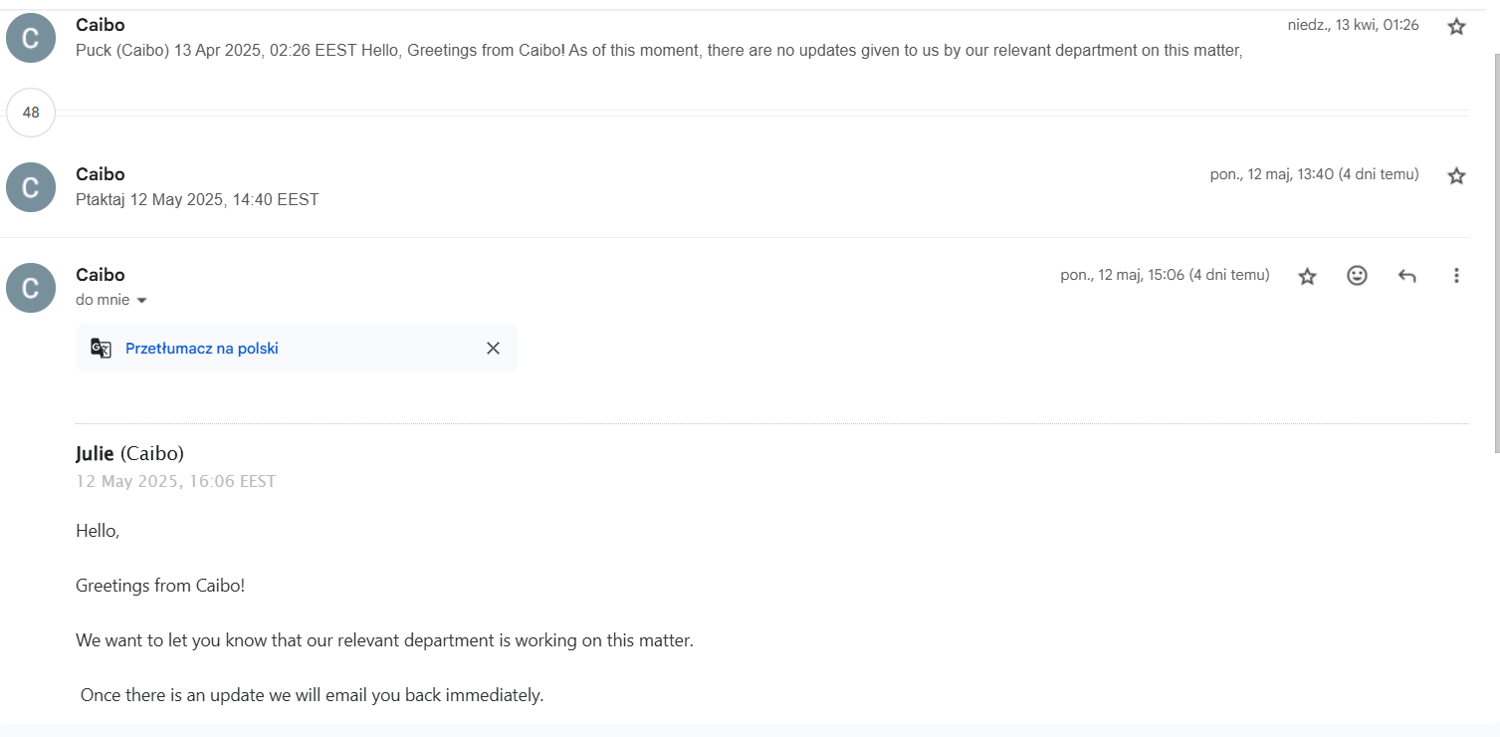
Task: Add an emoji reaction to the message
Action: [1357, 275]
